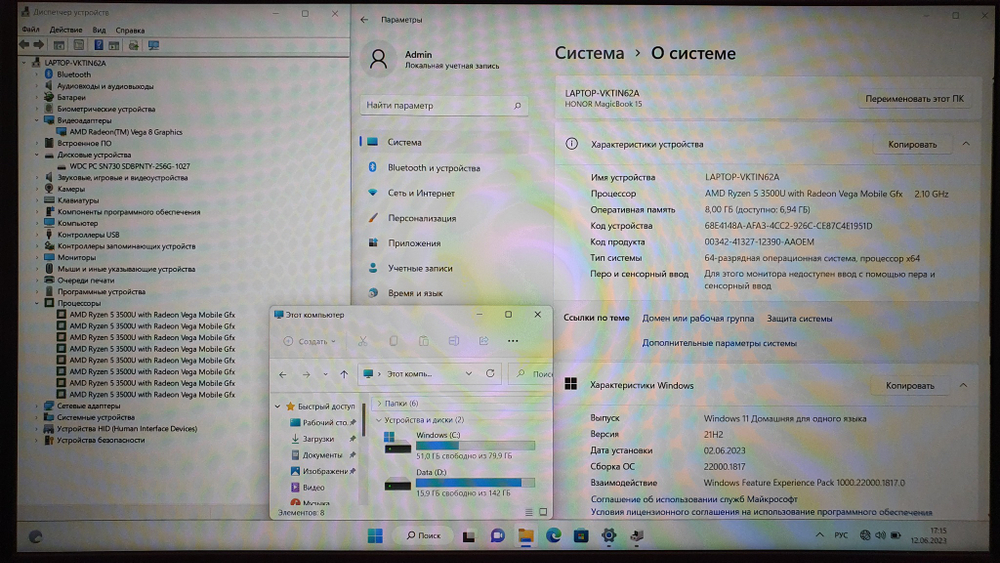Viewport: 1000px width, 563px height.
Task: Copy device characteristics with Копировать button
Action: tap(912, 145)
